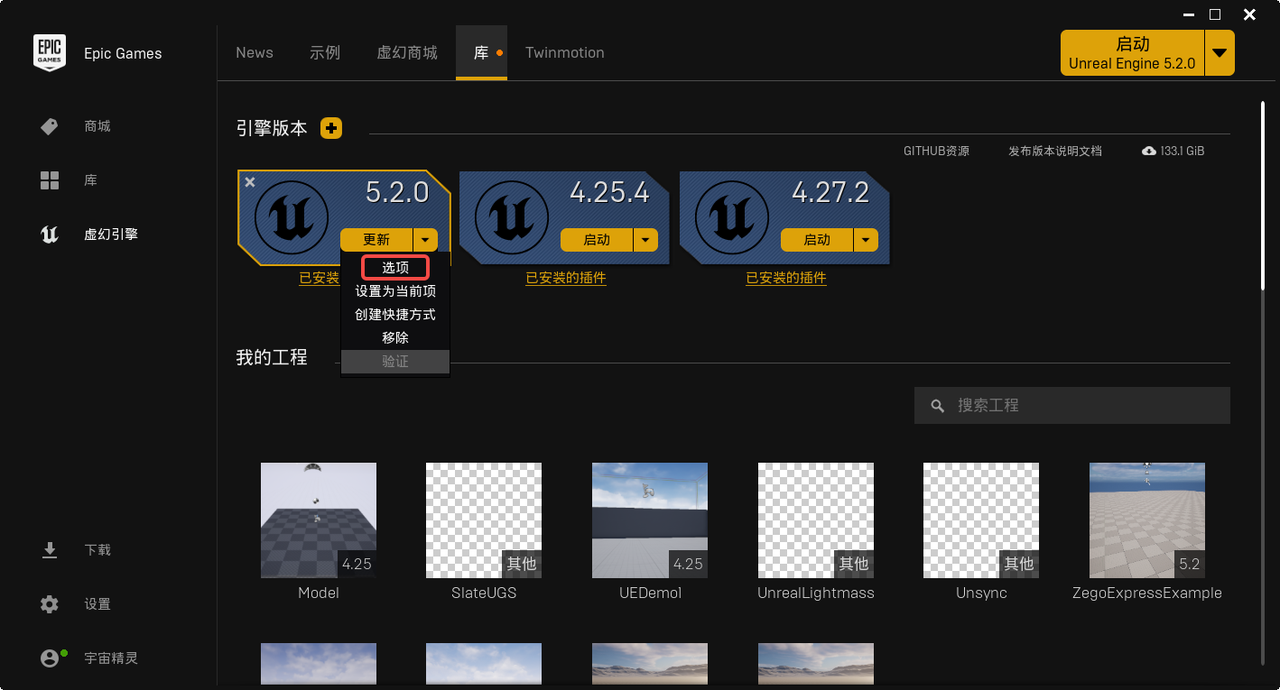The width and height of the screenshot is (1280, 690).
Task: Launch engine 4.25.4 with 启动
Action: [597, 240]
